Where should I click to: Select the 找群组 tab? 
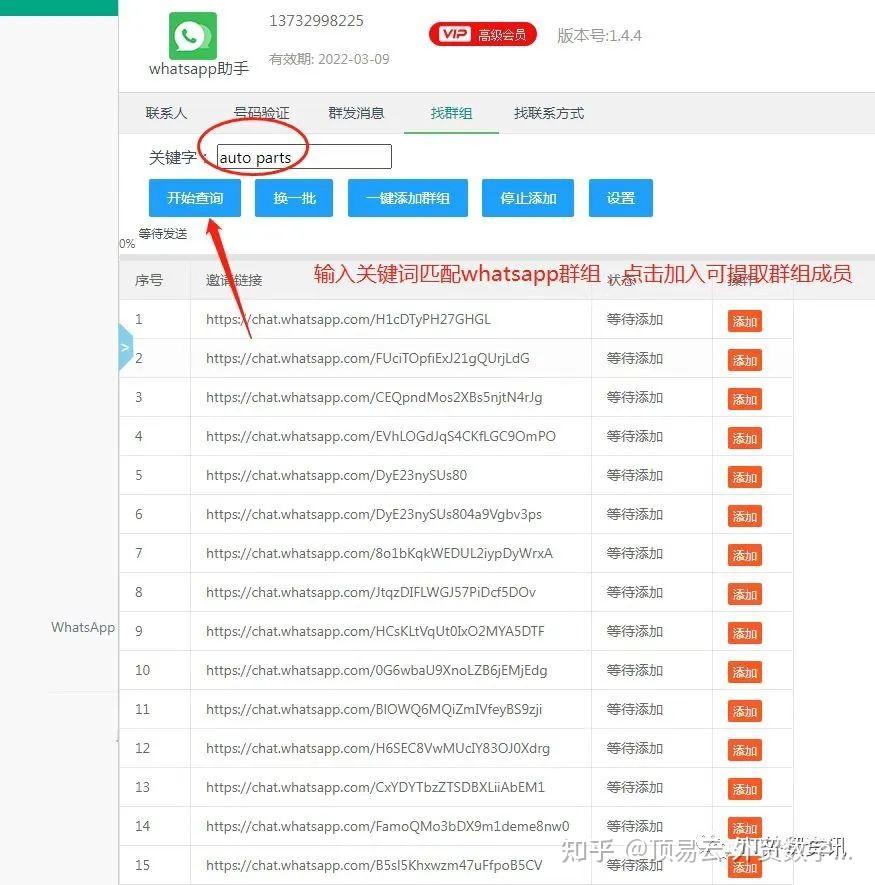[x=451, y=113]
